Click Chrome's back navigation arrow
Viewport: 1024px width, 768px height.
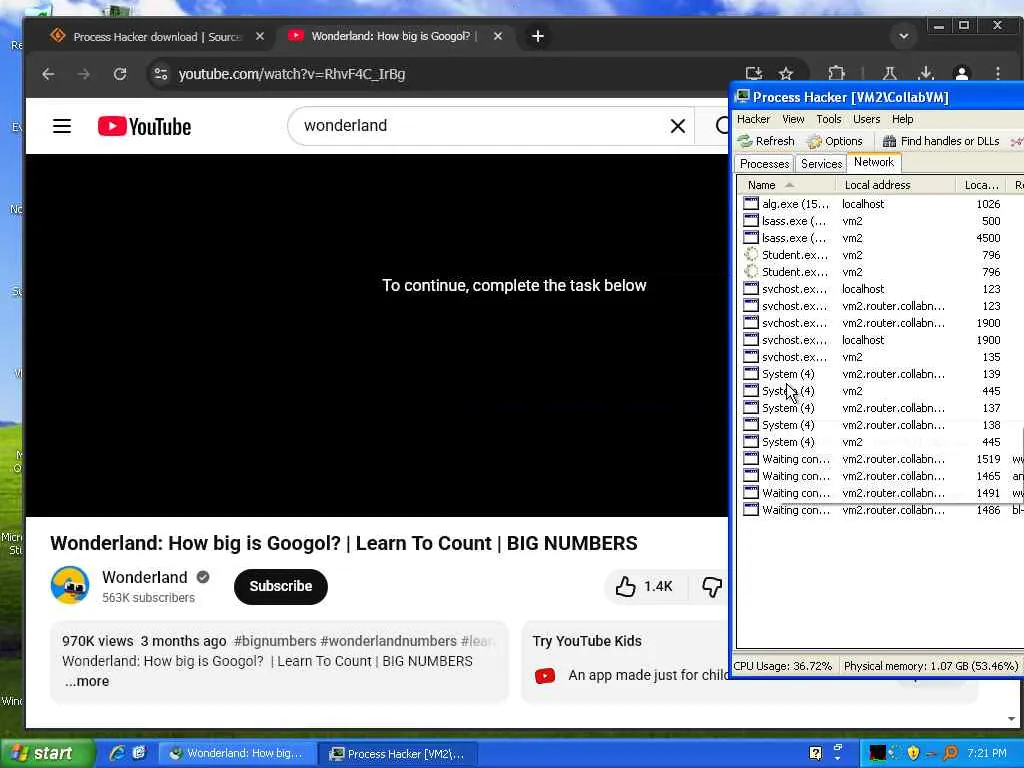click(48, 74)
